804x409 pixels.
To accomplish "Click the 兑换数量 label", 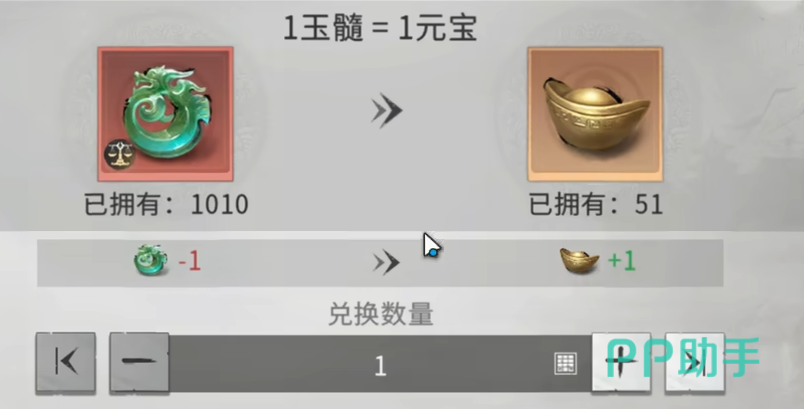I will (x=380, y=314).
